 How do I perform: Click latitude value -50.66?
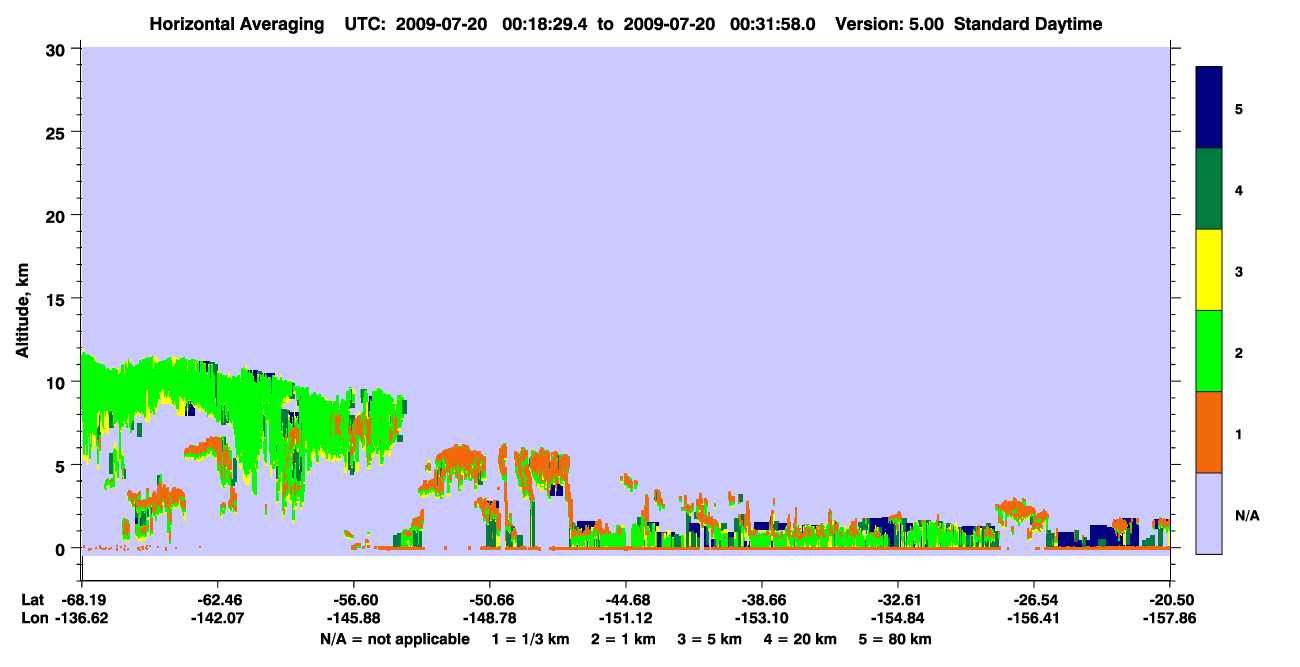tap(490, 600)
